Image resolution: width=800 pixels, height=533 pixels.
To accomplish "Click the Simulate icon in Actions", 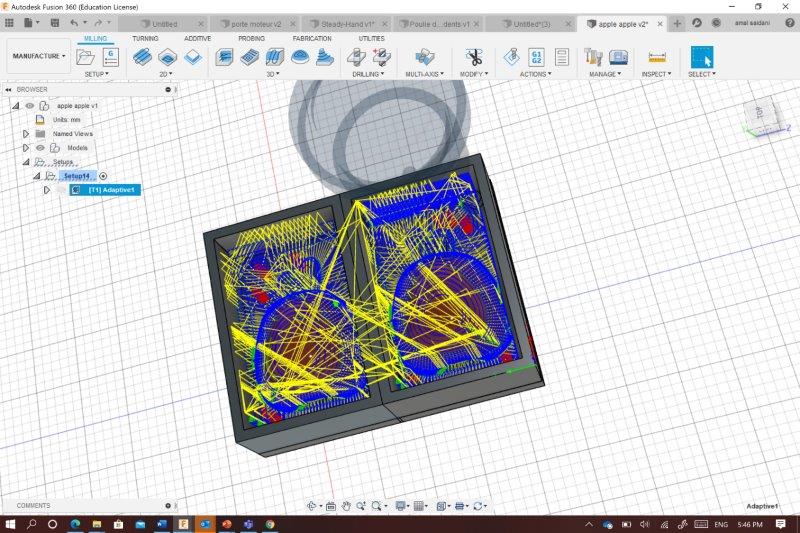I will 511,57.
